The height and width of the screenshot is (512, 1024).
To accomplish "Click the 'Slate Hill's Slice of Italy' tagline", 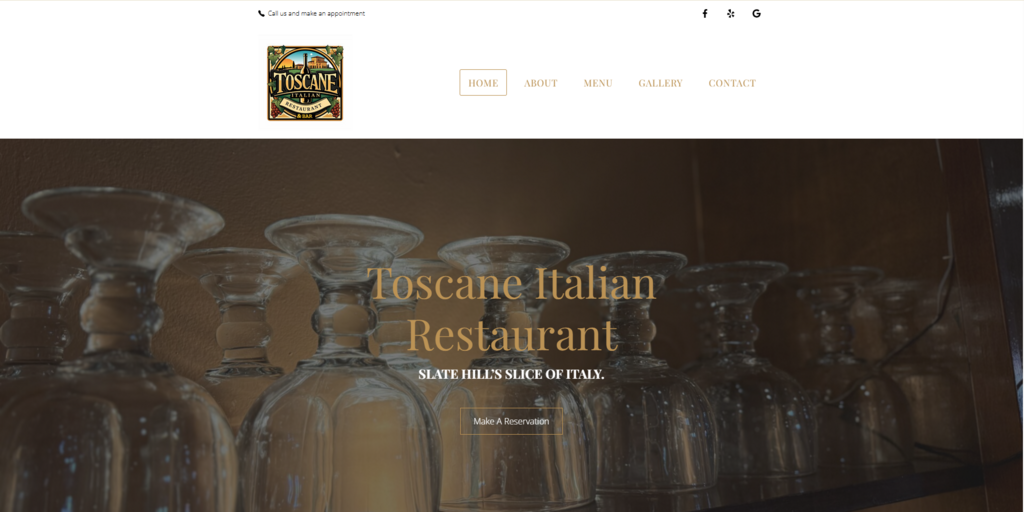I will 511,375.
